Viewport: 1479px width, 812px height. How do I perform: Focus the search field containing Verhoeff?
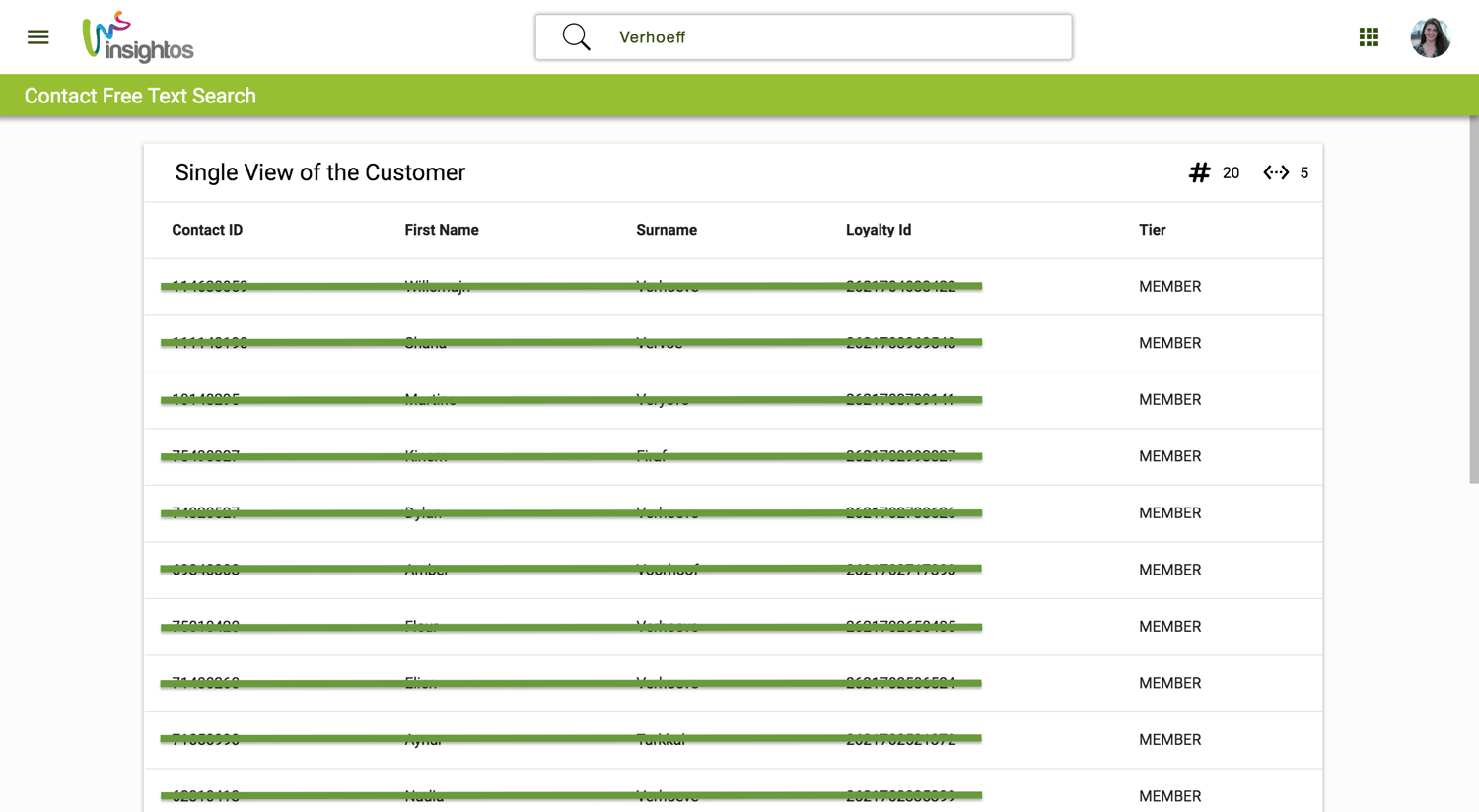(x=804, y=37)
